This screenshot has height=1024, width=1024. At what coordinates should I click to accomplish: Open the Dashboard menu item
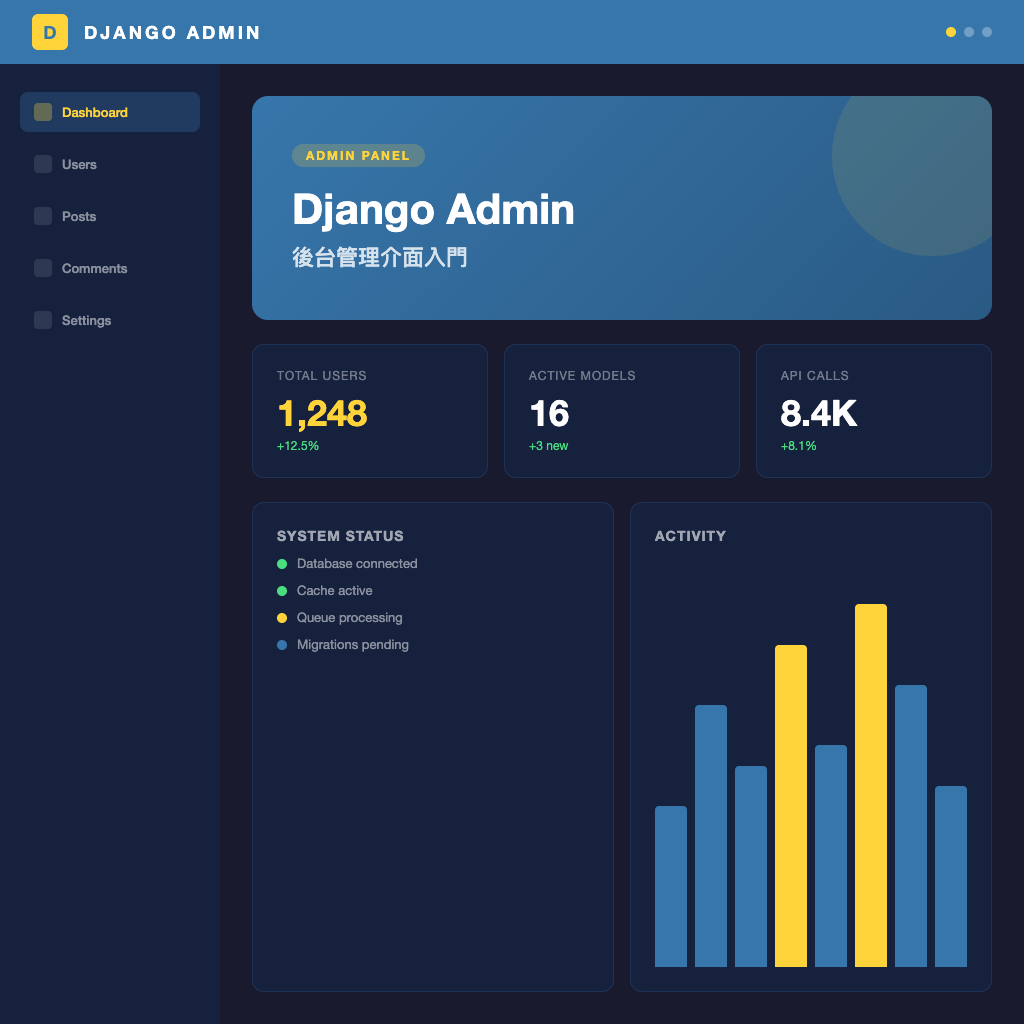point(110,112)
